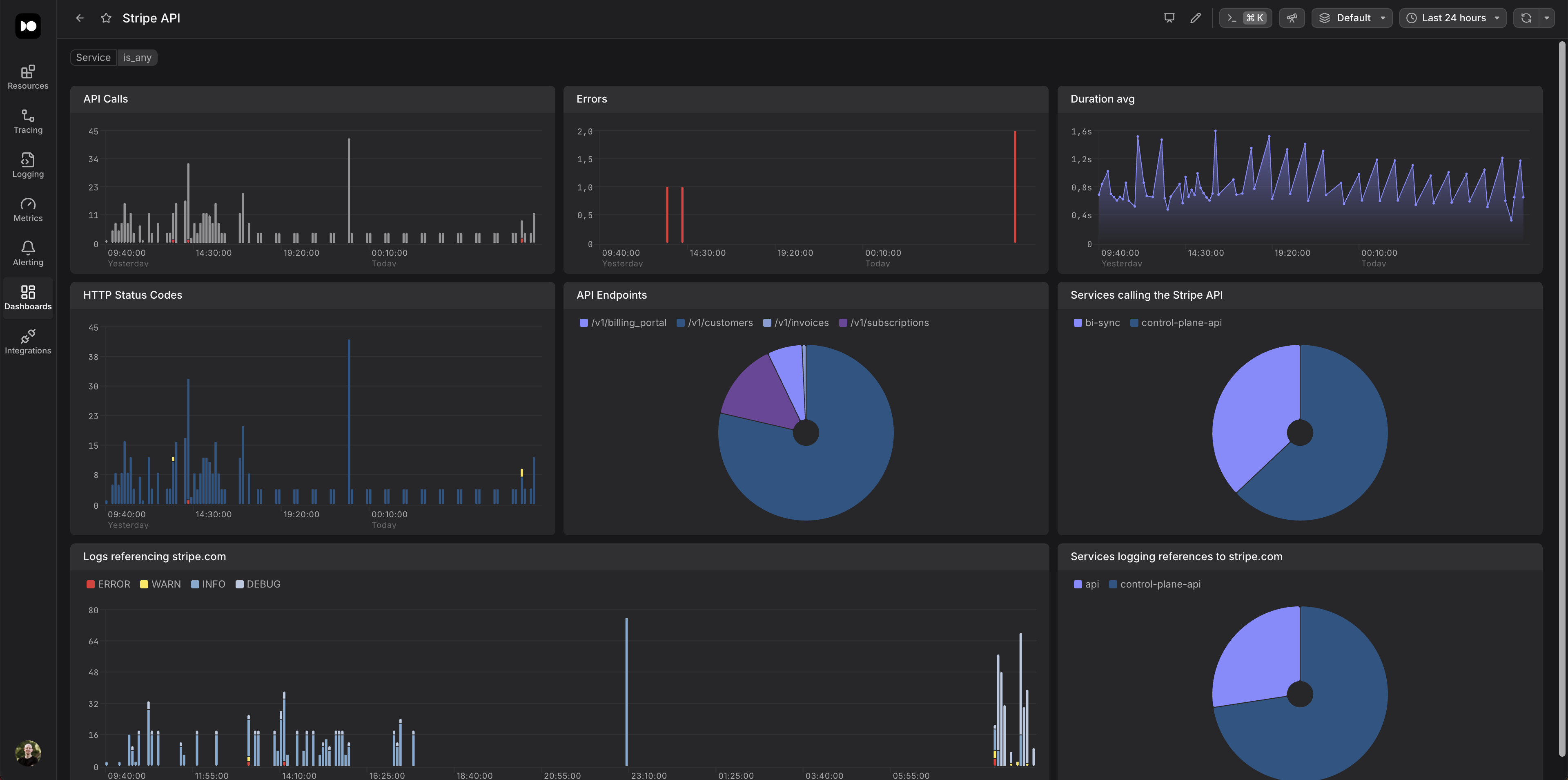Go to Alerting in the sidebar

point(28,254)
